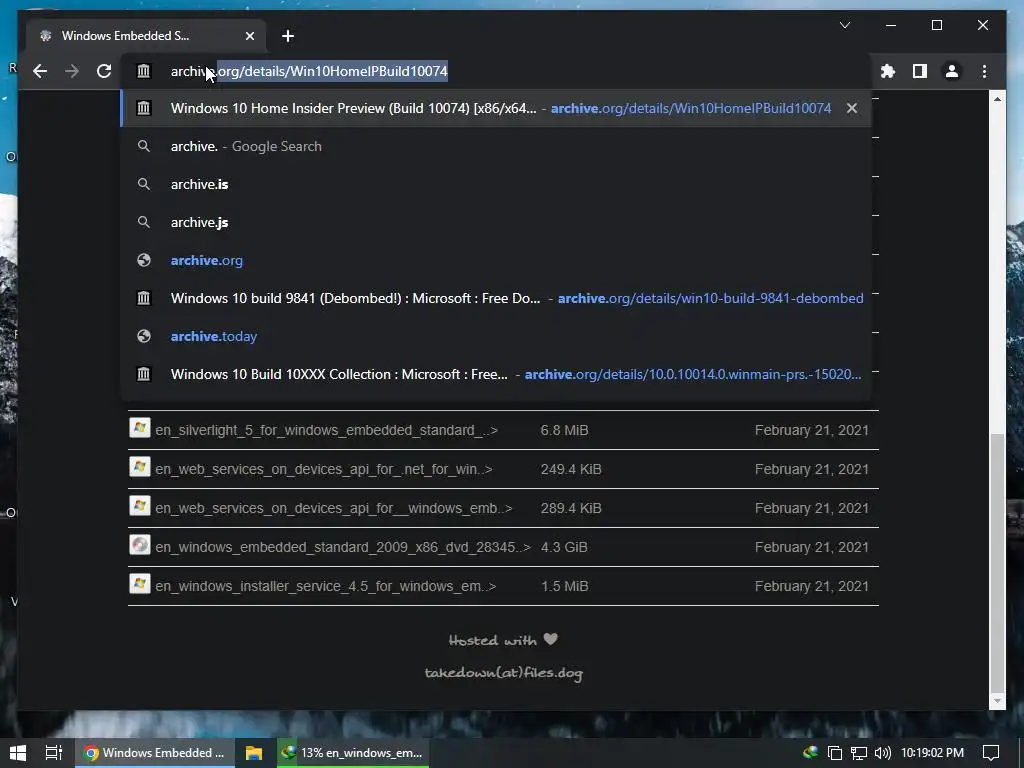Viewport: 1024px width, 768px height.
Task: Download en_windows_embedded_standard_2009_x86_dvd file
Action: click(x=343, y=547)
